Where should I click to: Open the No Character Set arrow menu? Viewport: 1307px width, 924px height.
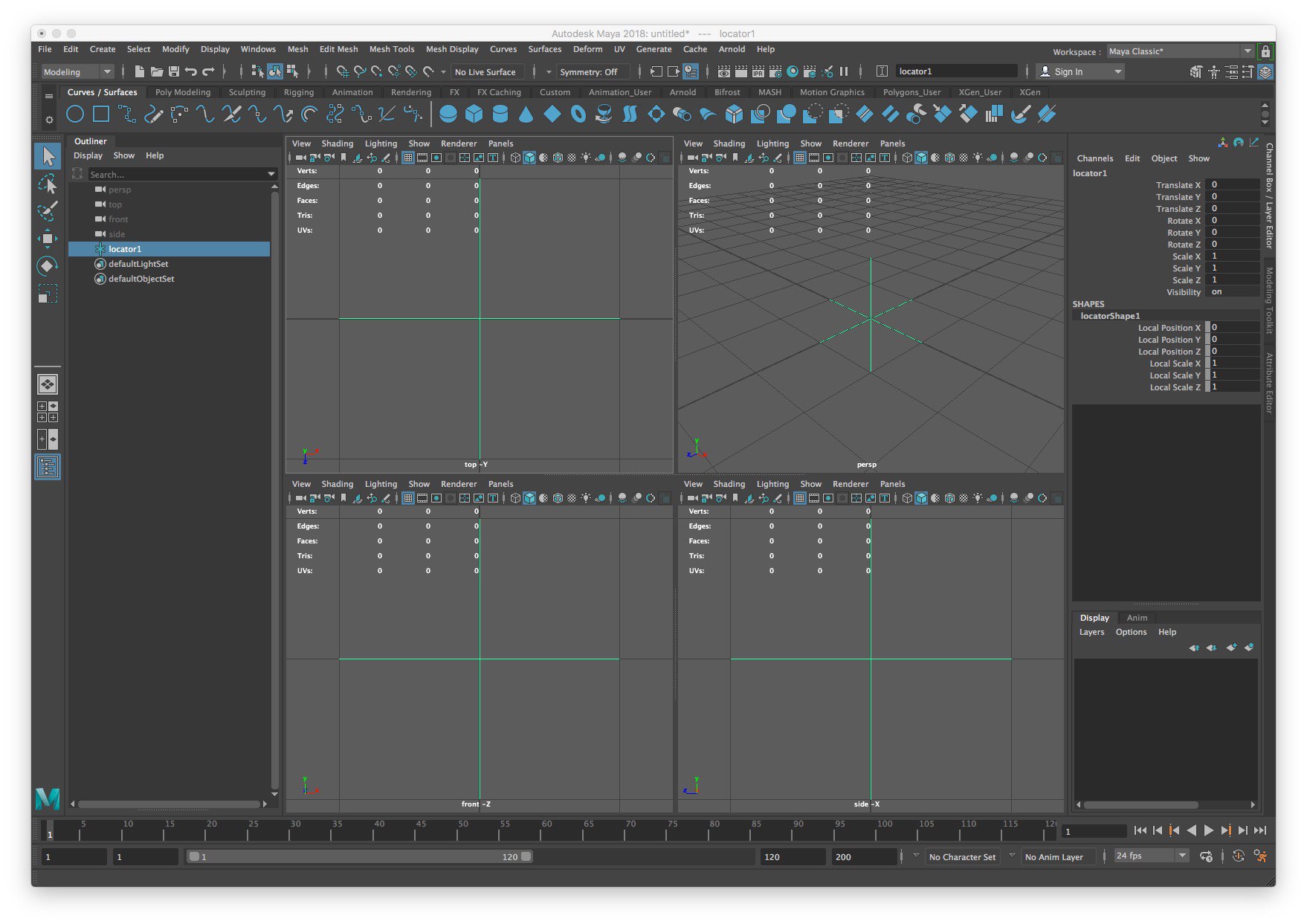pos(916,856)
